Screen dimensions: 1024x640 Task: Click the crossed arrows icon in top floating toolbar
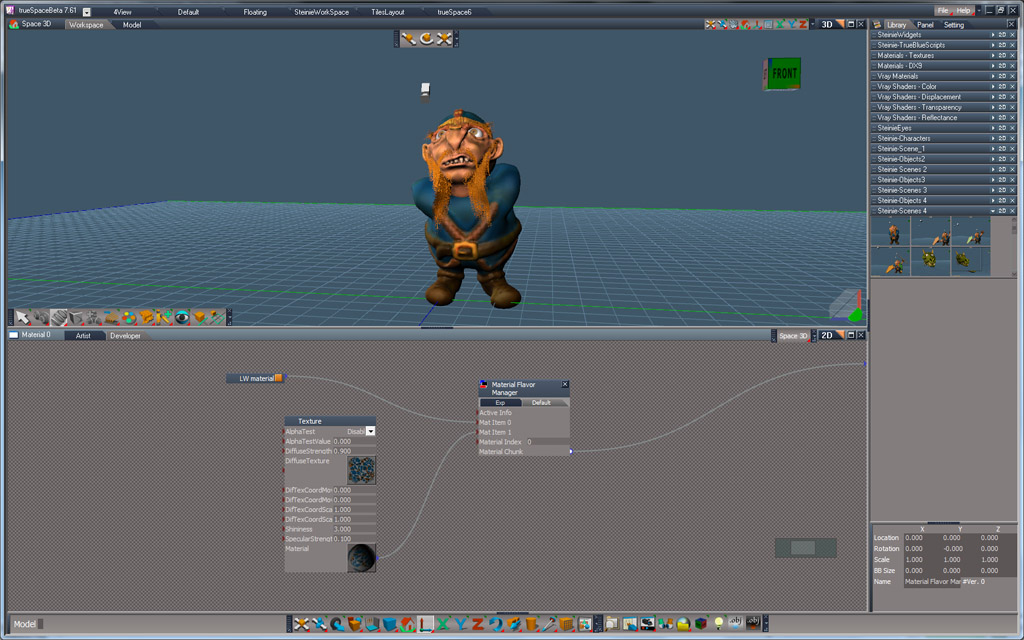[x=444, y=39]
